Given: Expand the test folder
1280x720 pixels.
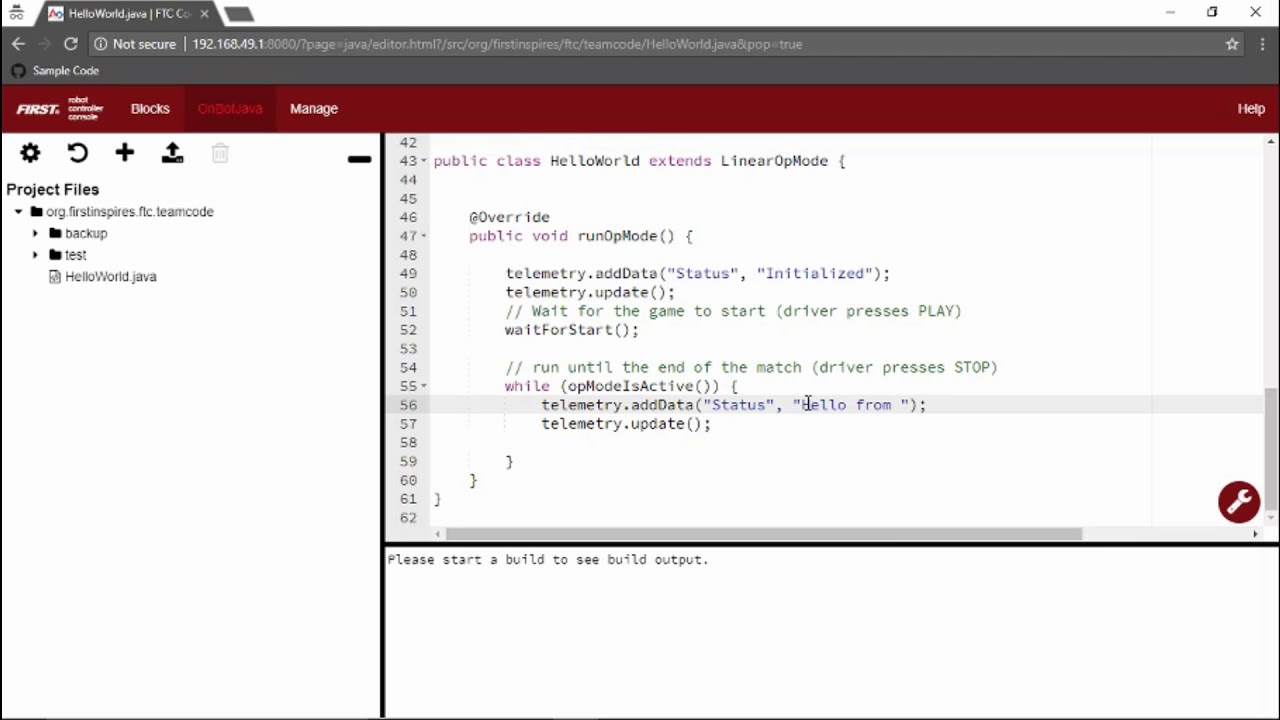Looking at the screenshot, I should coord(36,255).
